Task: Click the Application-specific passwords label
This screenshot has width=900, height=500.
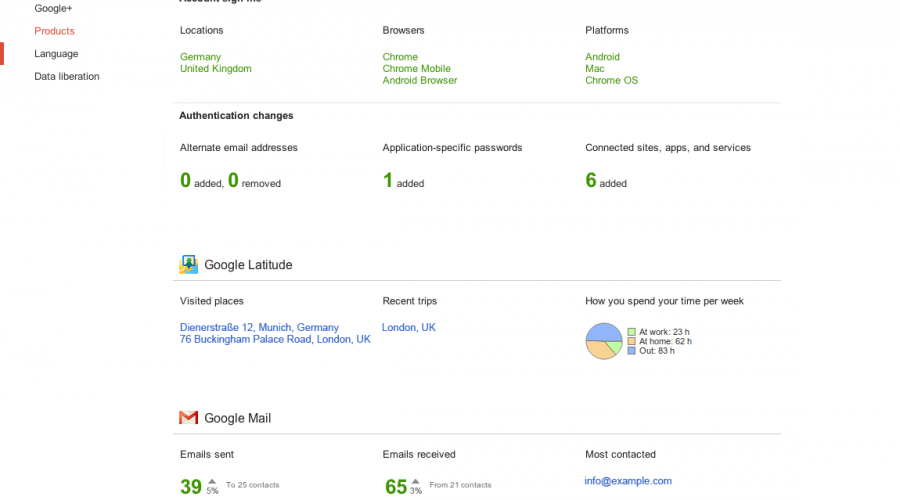Action: pyautogui.click(x=452, y=148)
